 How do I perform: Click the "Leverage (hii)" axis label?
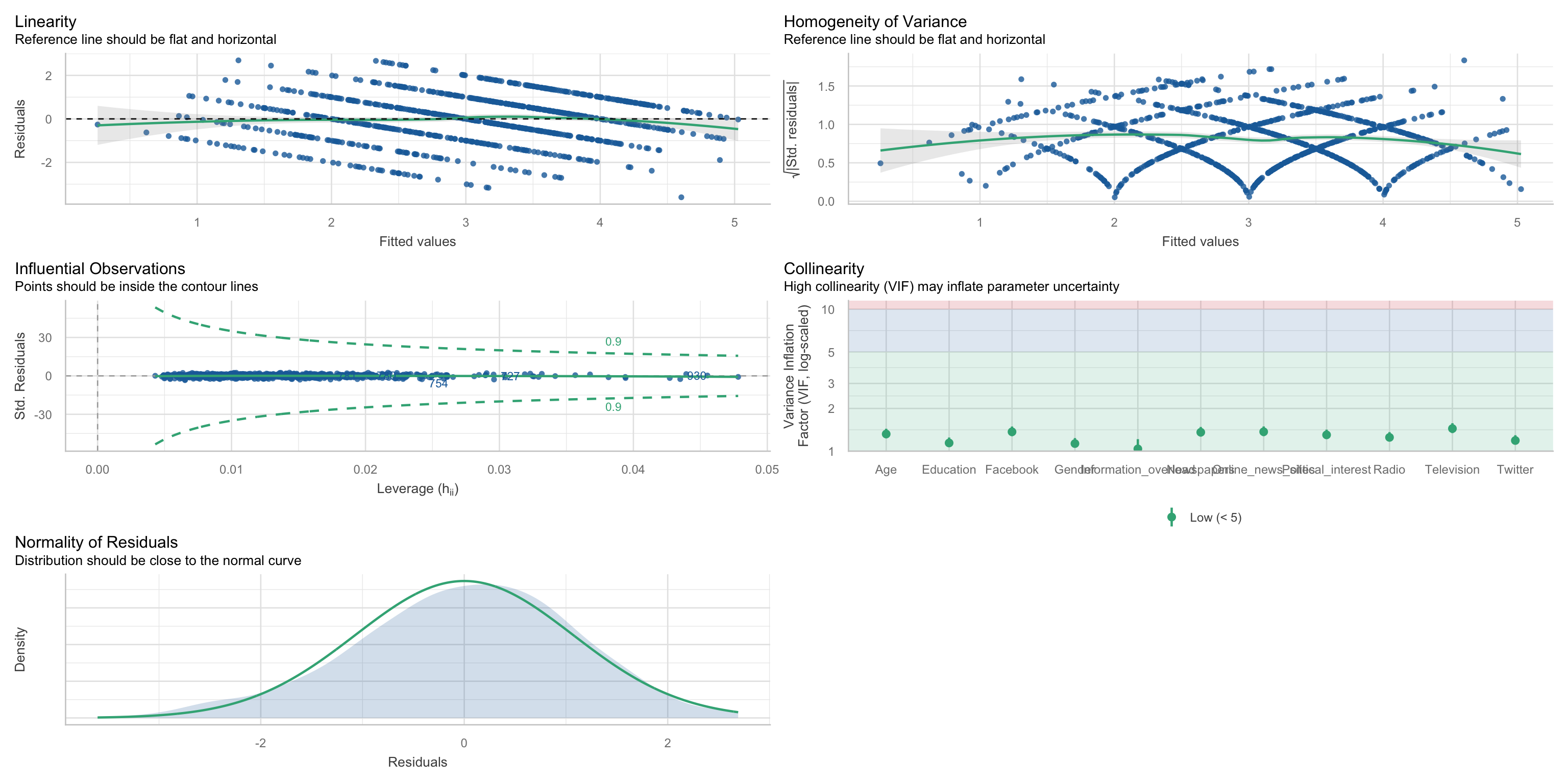pos(418,489)
